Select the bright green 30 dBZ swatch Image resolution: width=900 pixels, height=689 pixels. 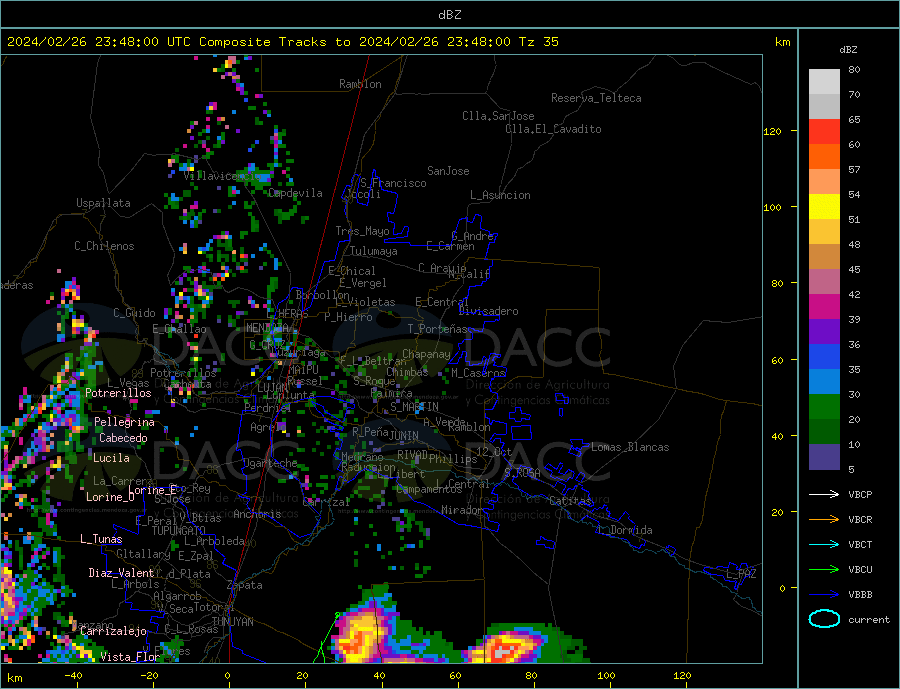824,407
